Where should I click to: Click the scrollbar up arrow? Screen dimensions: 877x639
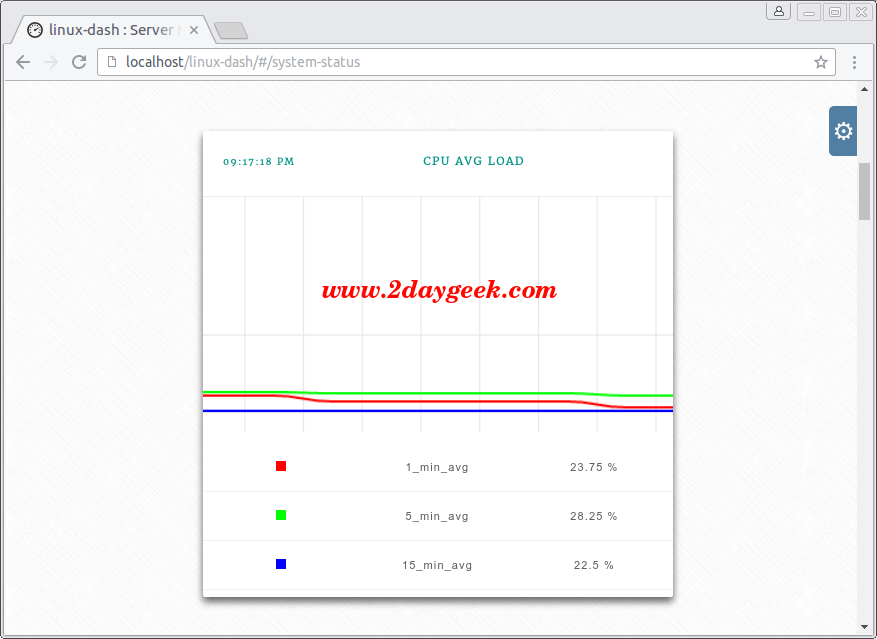coord(864,89)
